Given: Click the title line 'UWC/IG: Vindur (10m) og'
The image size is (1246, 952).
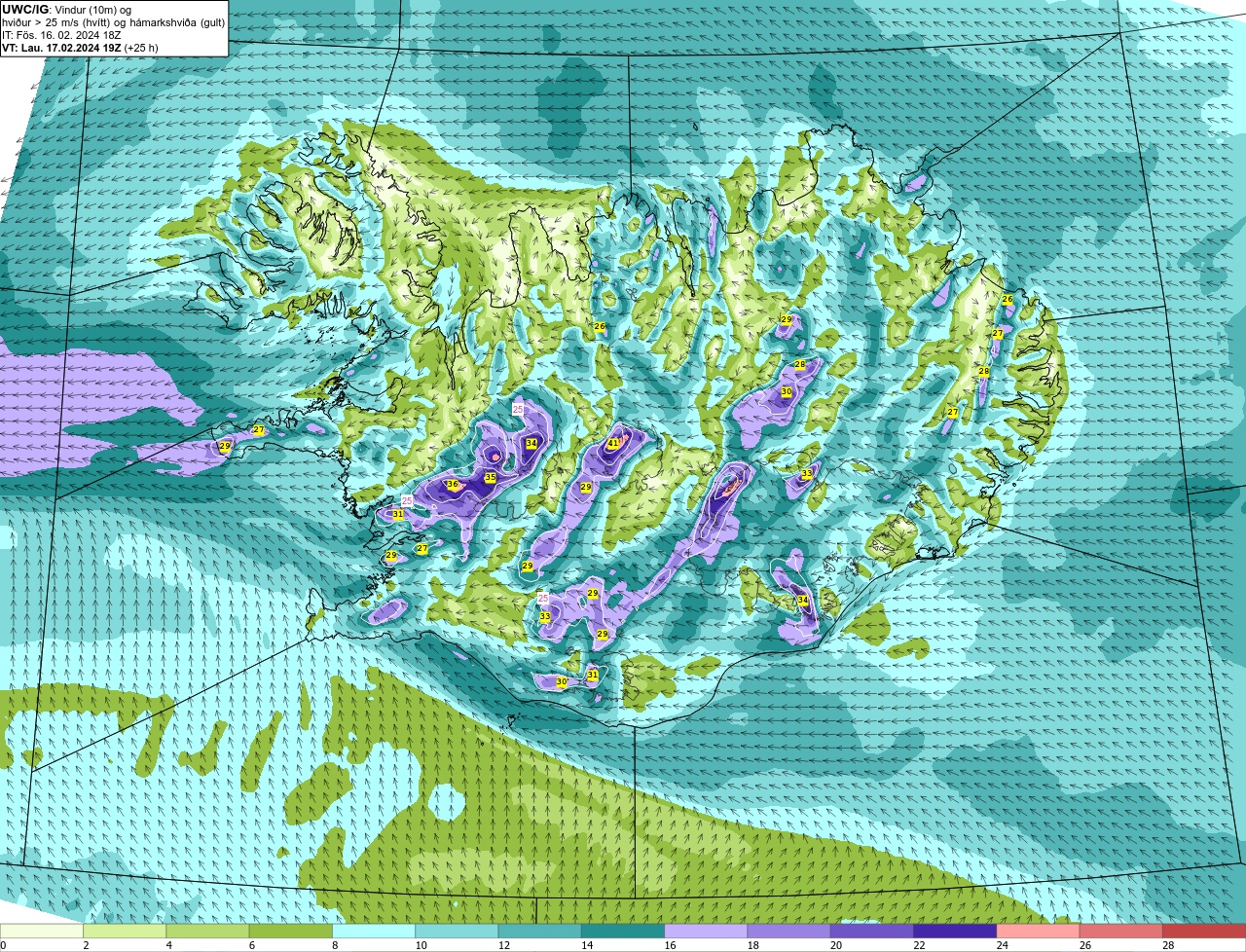Looking at the screenshot, I should click(66, 10).
